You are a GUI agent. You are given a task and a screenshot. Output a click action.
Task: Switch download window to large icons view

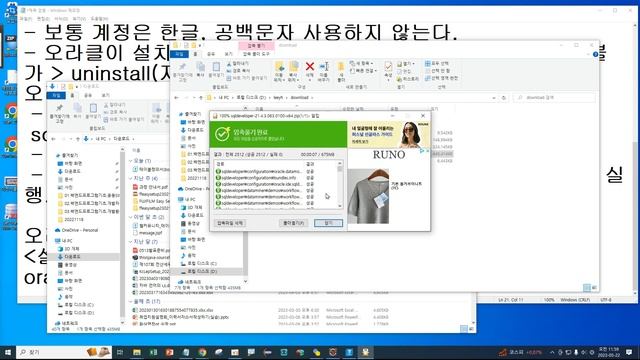[x=594, y=287]
